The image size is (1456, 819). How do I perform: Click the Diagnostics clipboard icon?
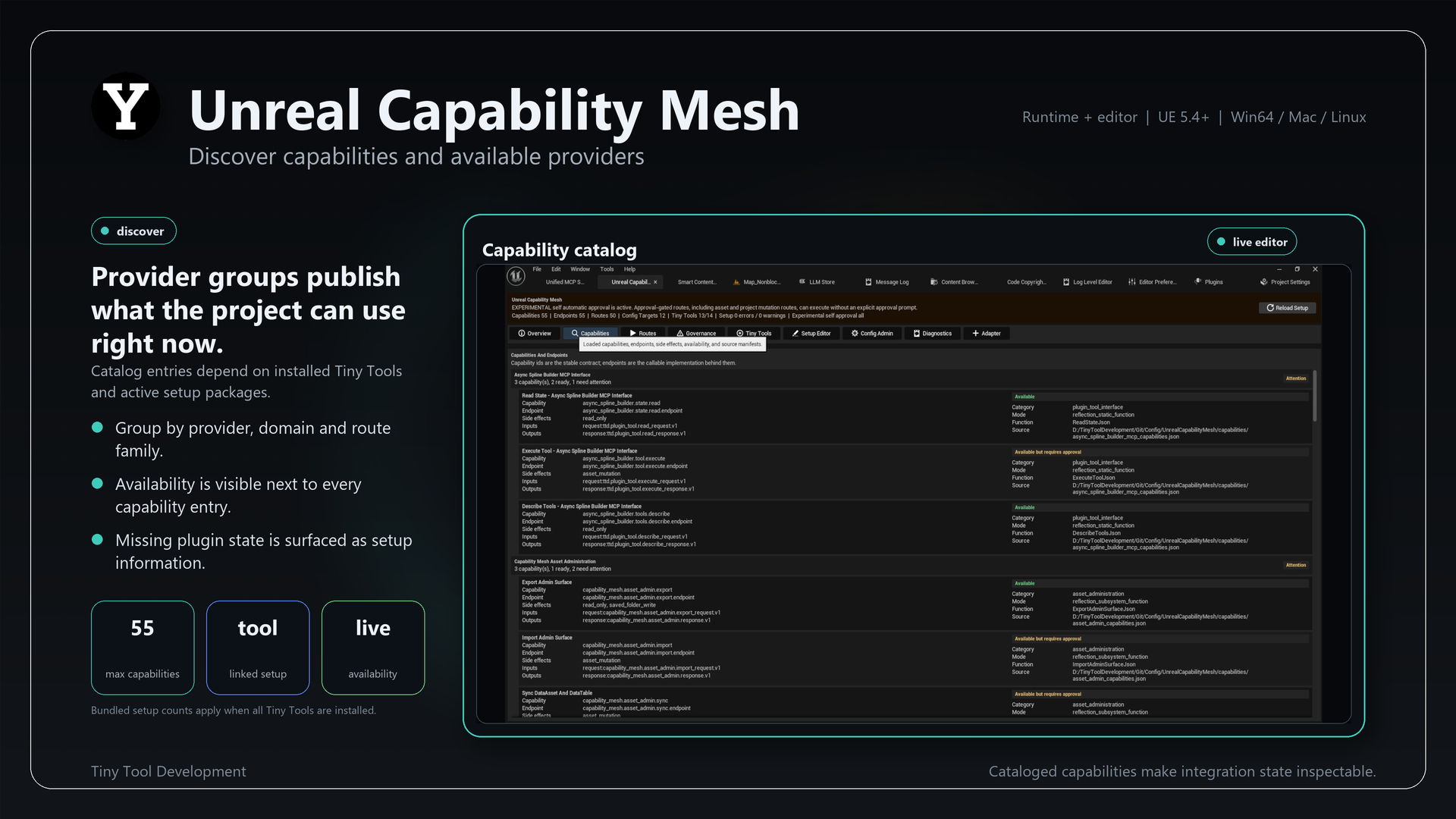coord(917,334)
